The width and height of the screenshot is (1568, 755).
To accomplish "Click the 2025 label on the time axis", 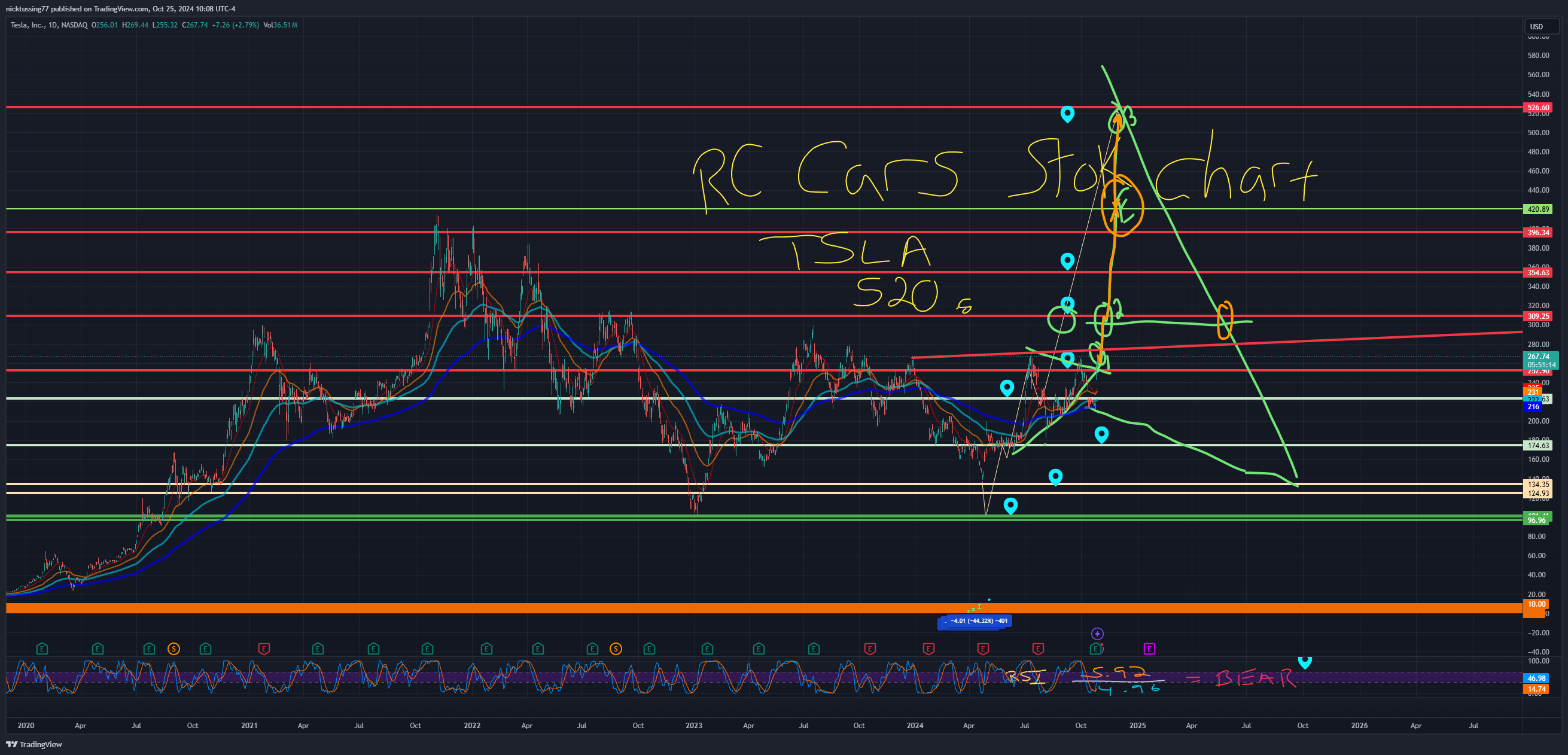I will 1138,726.
